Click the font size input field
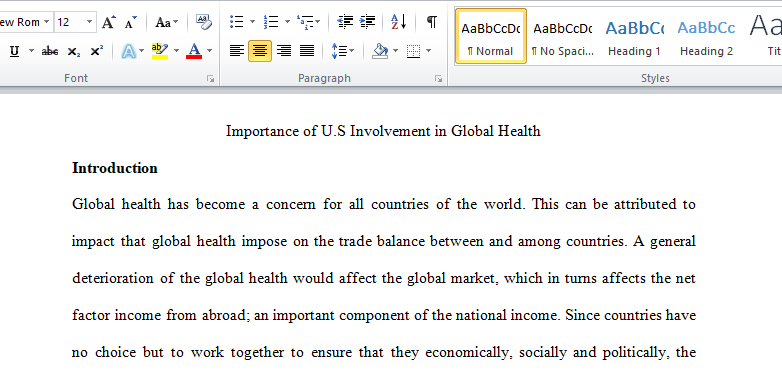Viewport: 782px width, 371px height. [69, 22]
